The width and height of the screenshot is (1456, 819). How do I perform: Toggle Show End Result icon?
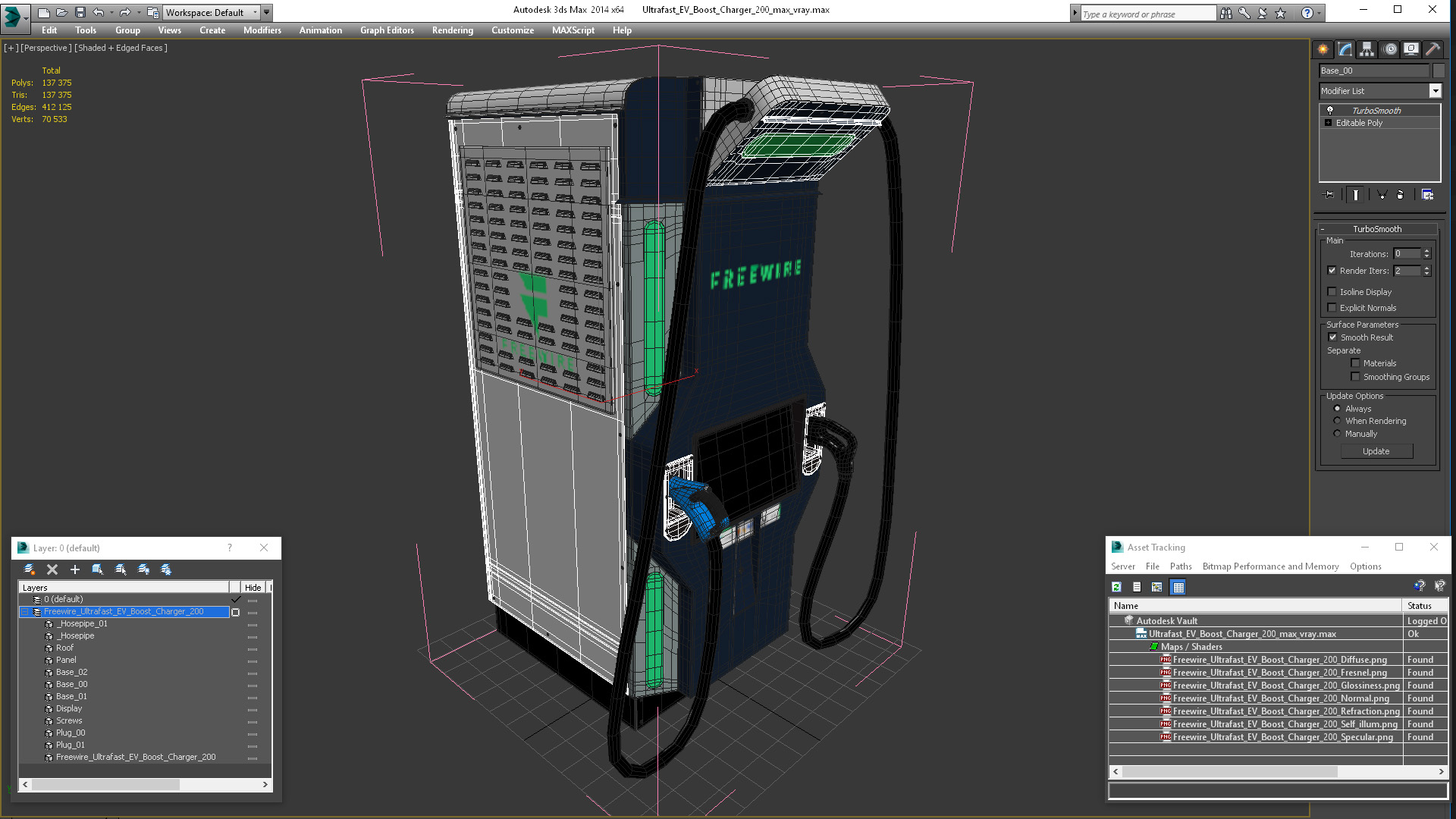pyautogui.click(x=1356, y=195)
